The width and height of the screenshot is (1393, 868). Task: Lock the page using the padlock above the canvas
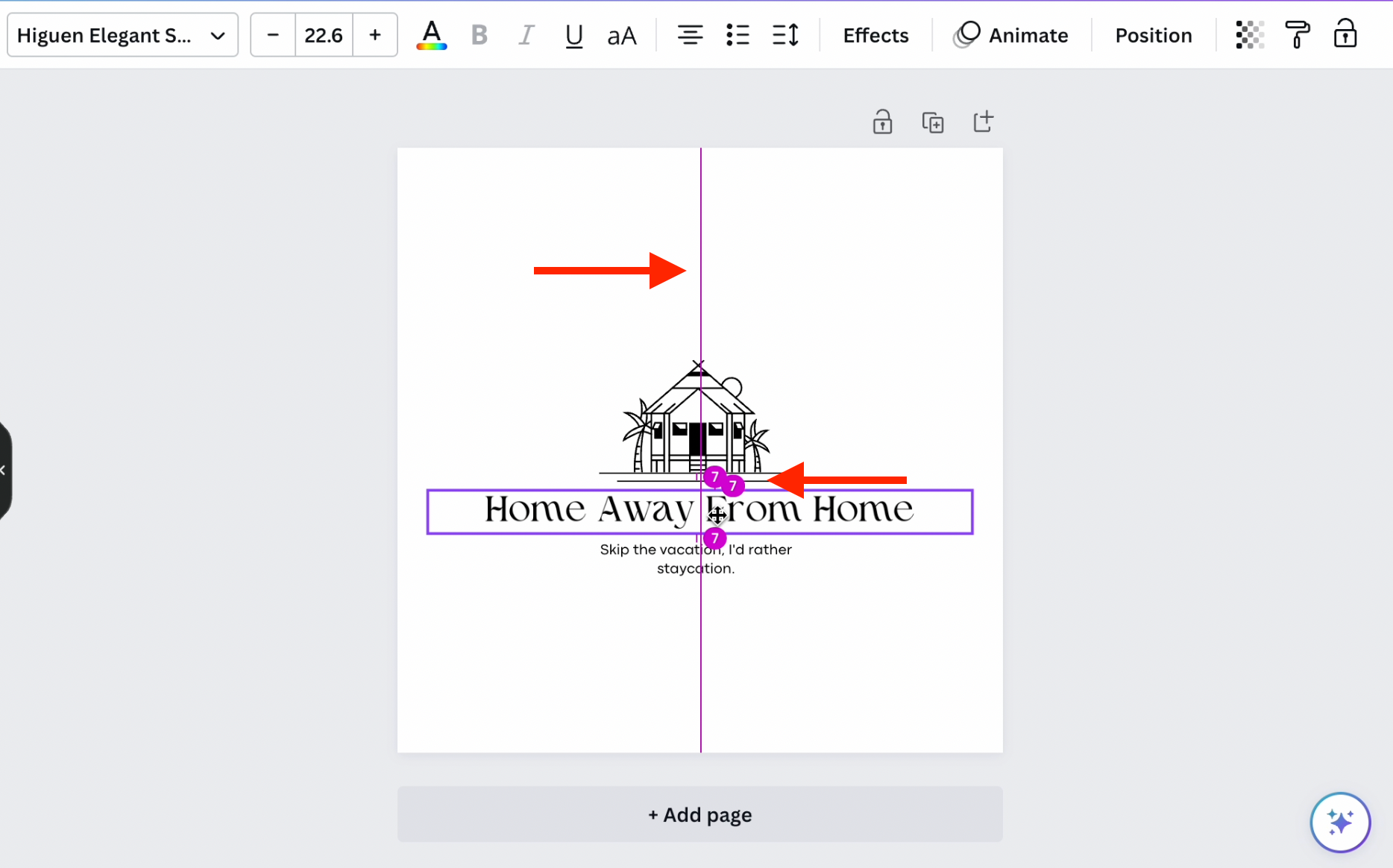(882, 122)
